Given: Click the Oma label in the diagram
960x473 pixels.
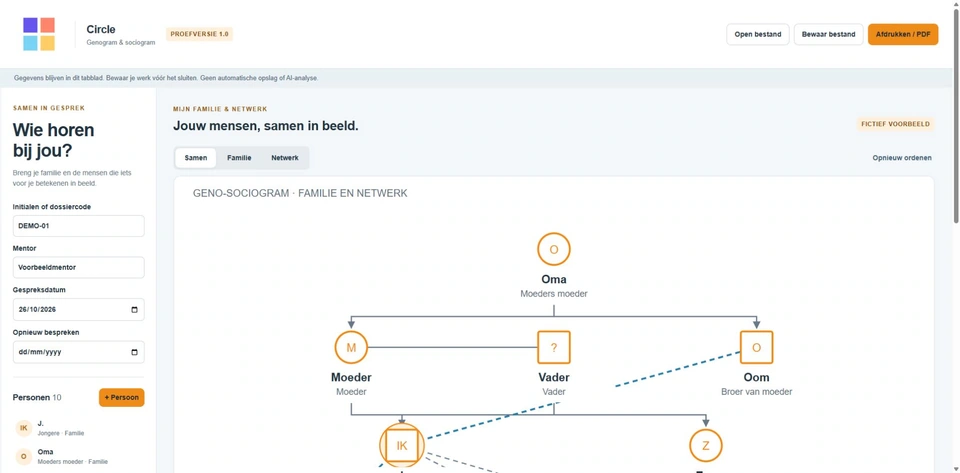Looking at the screenshot, I should 553,280.
